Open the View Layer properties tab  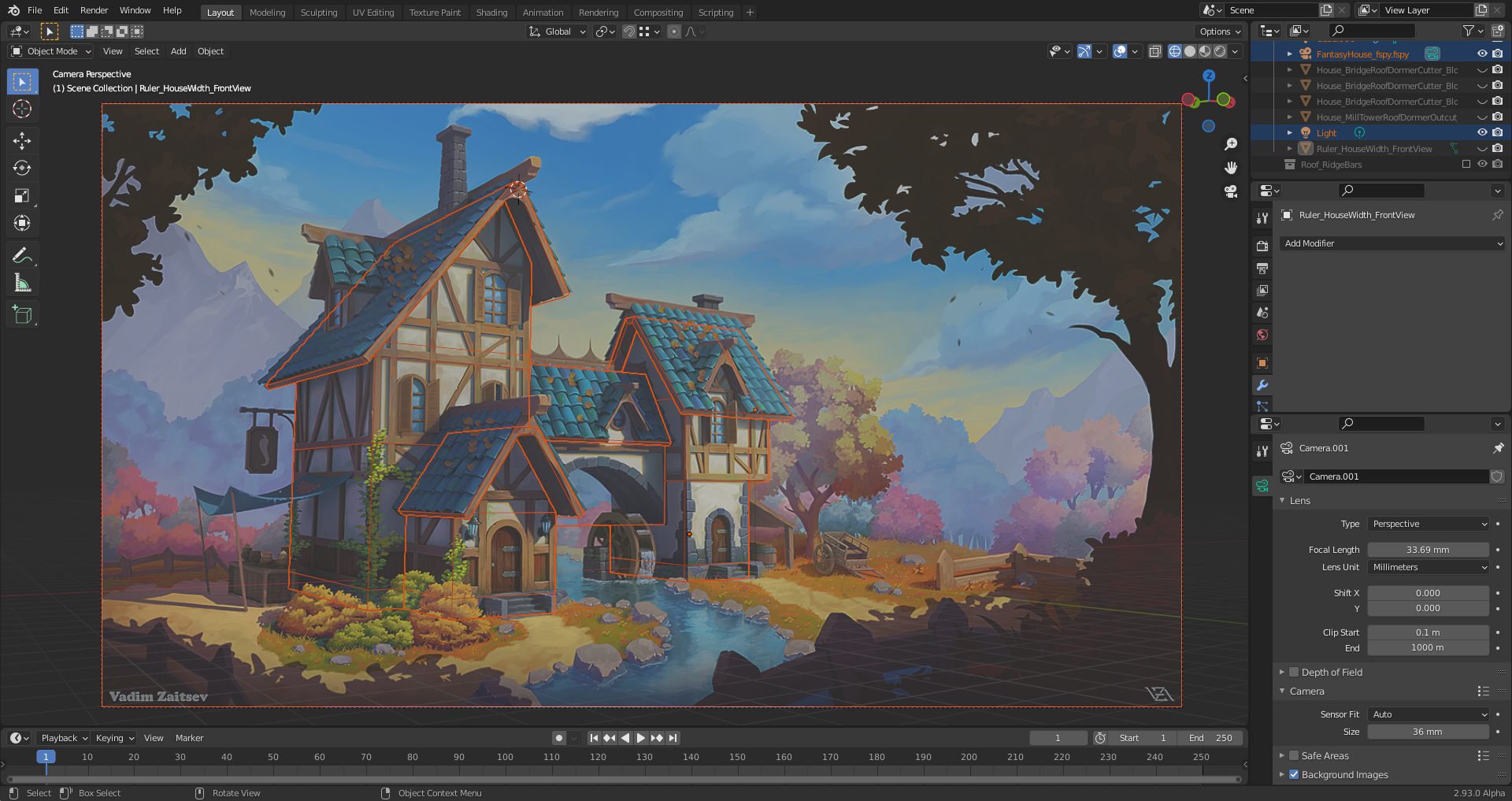tap(1262, 291)
